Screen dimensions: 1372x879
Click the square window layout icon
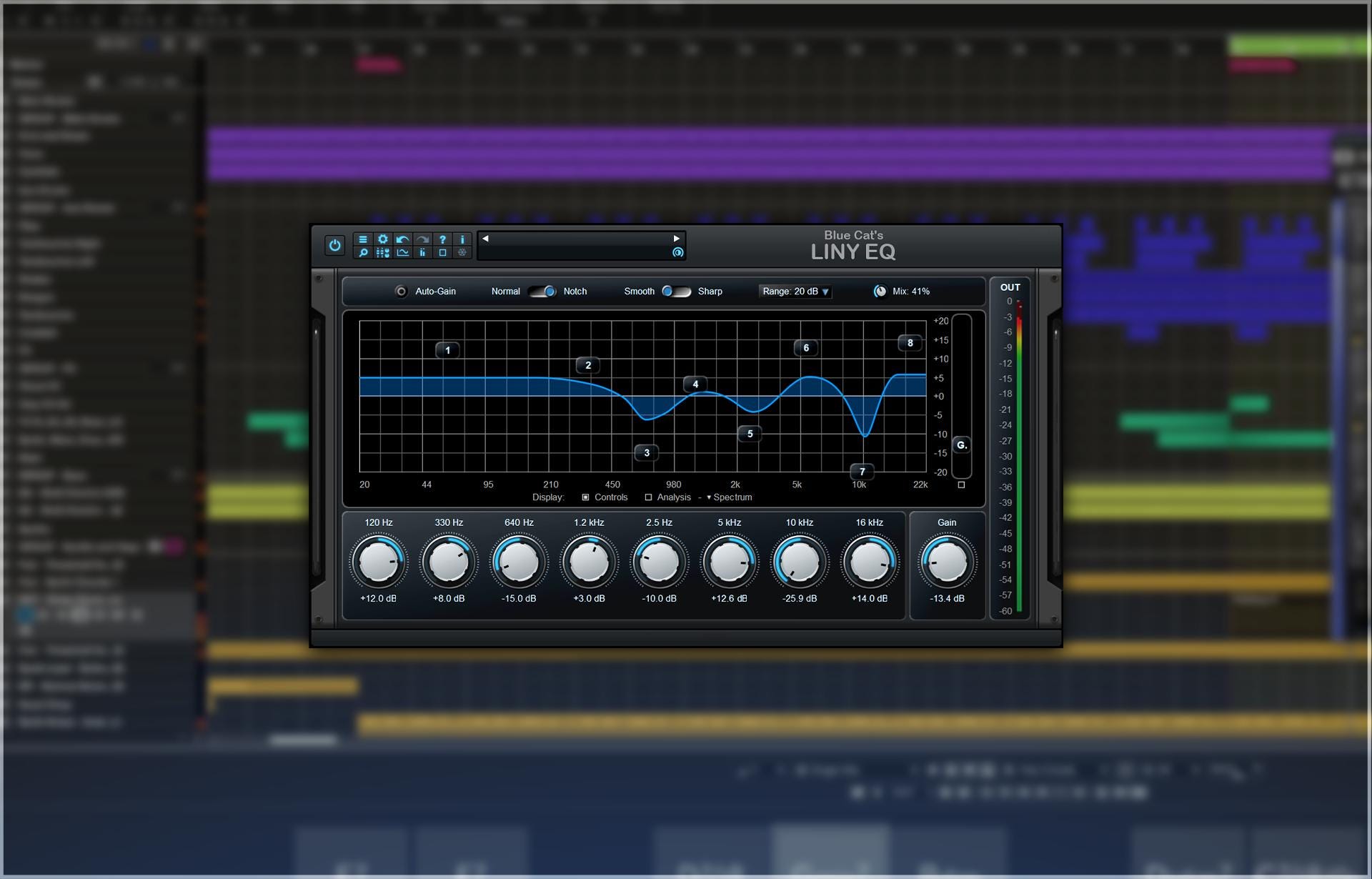click(x=442, y=252)
